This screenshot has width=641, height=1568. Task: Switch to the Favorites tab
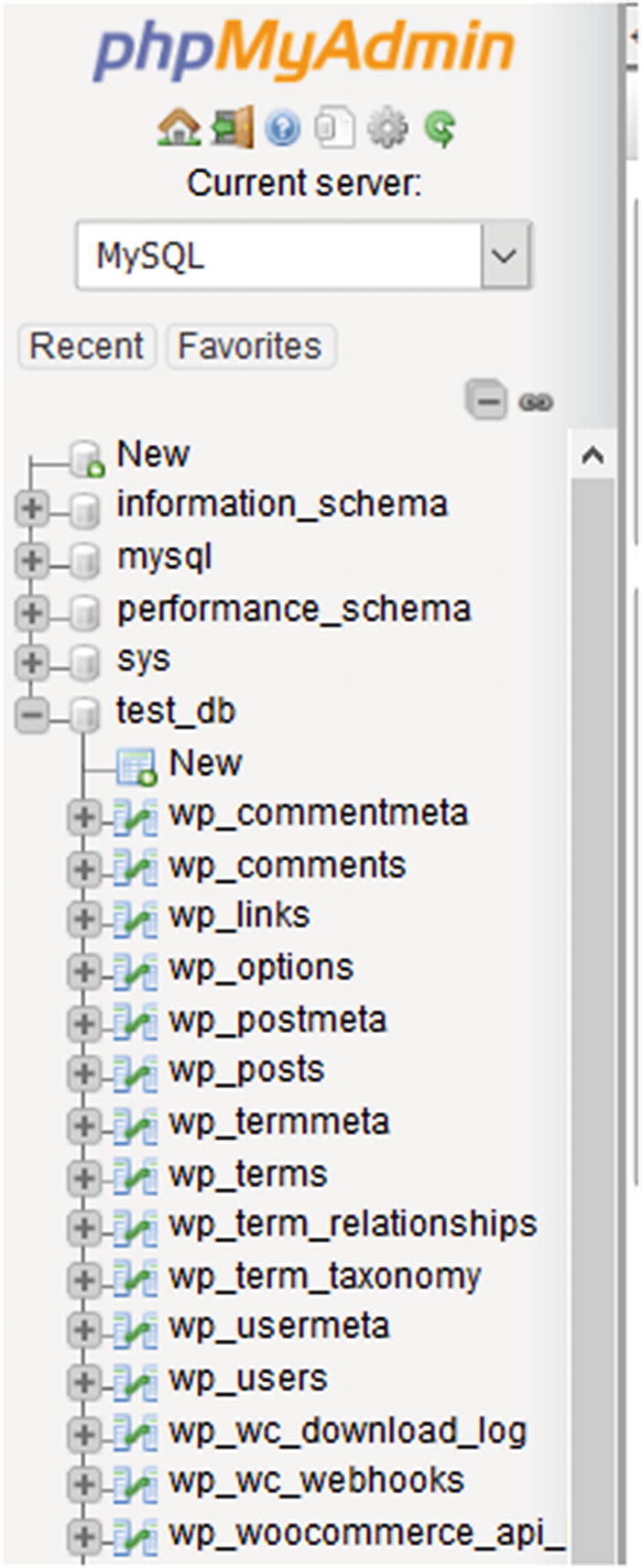click(249, 346)
